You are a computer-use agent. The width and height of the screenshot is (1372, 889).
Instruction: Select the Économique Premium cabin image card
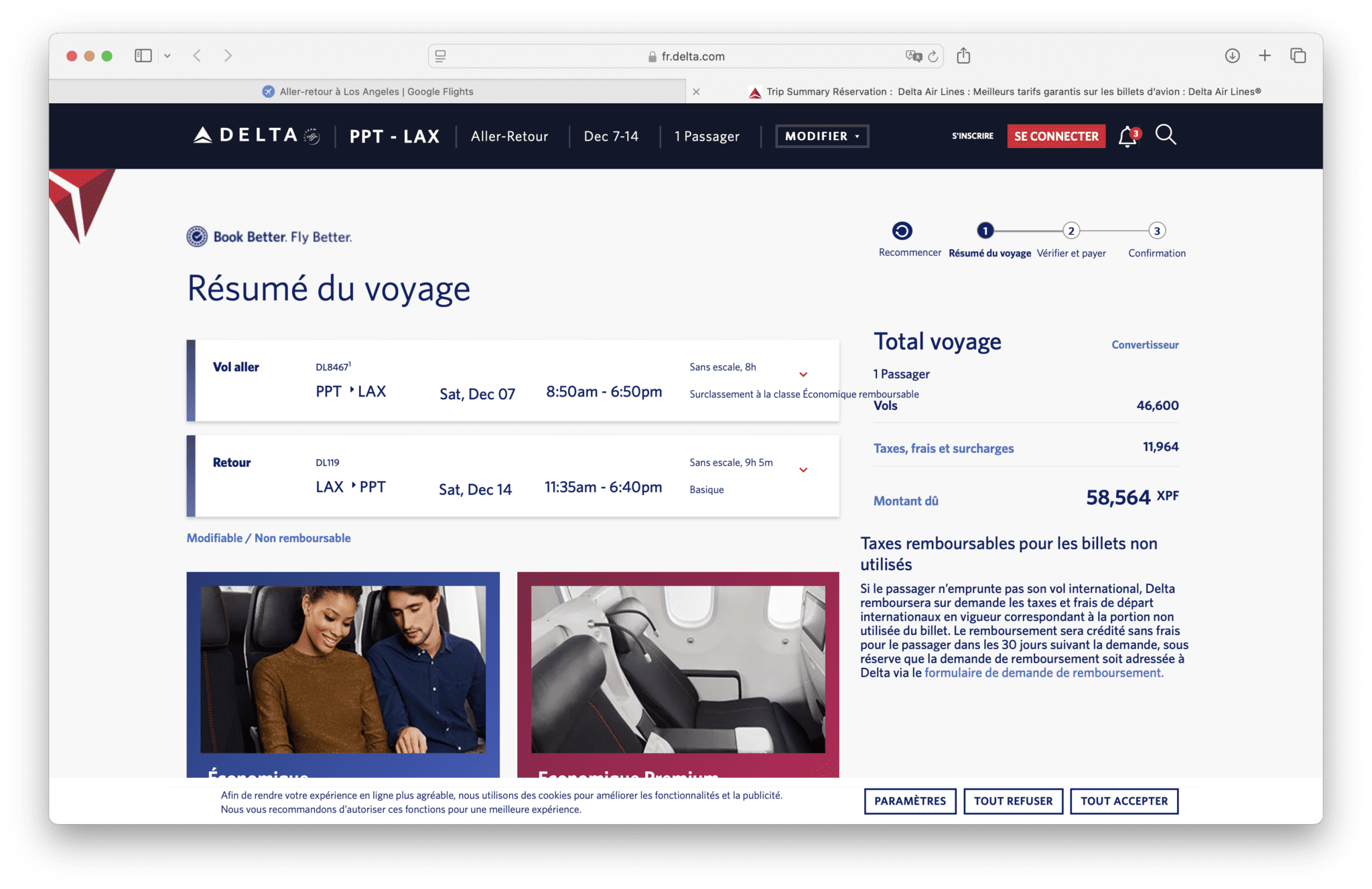point(678,674)
